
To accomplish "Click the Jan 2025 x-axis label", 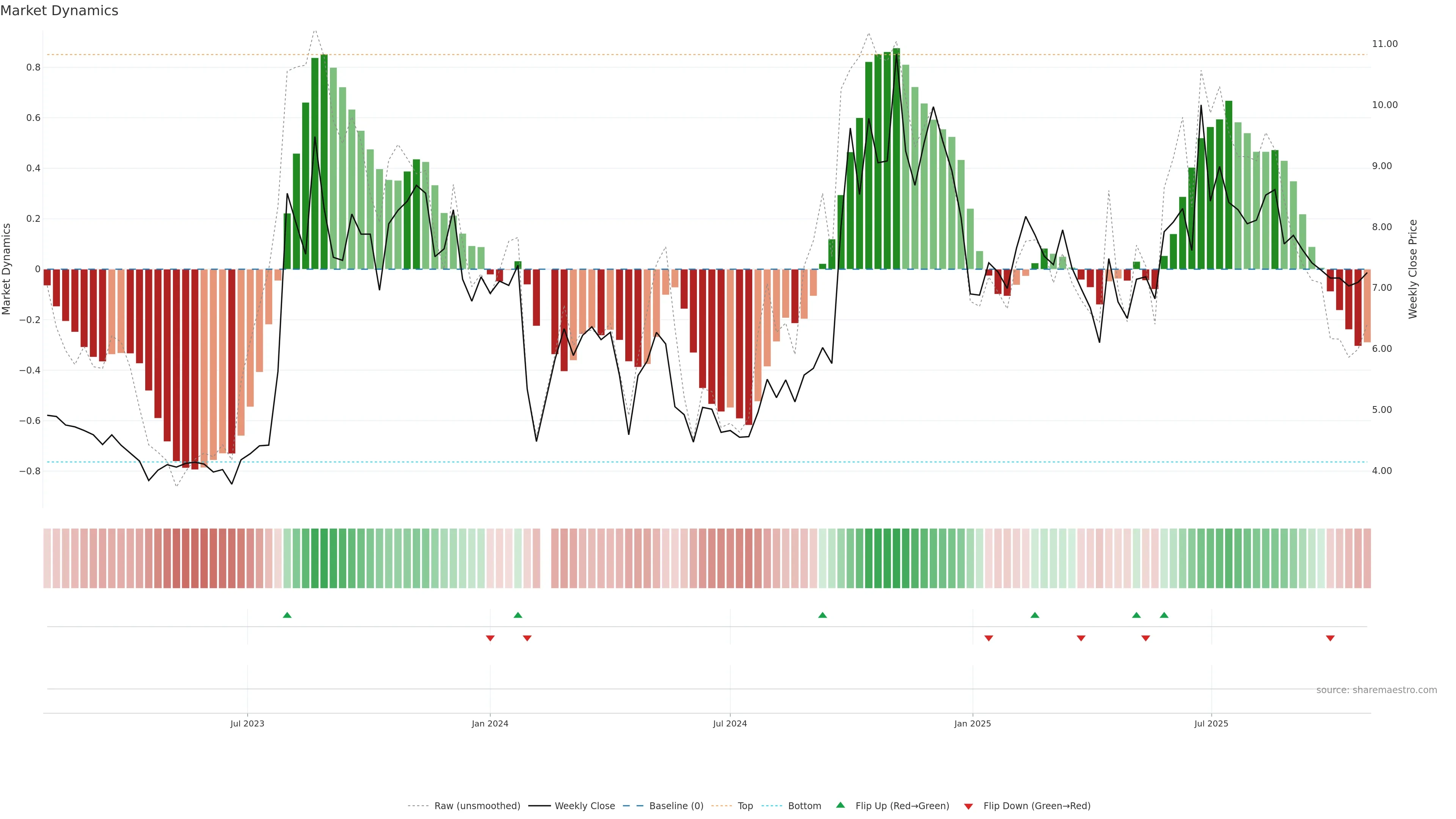I will (972, 723).
